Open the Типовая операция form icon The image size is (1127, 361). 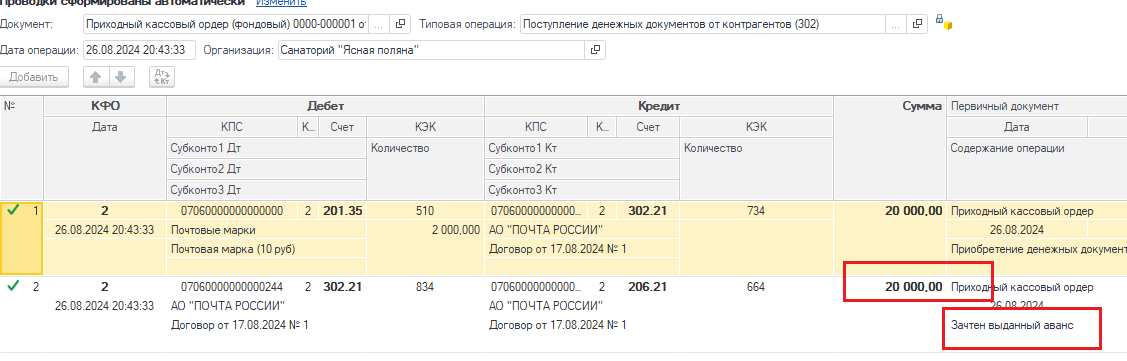(x=916, y=24)
